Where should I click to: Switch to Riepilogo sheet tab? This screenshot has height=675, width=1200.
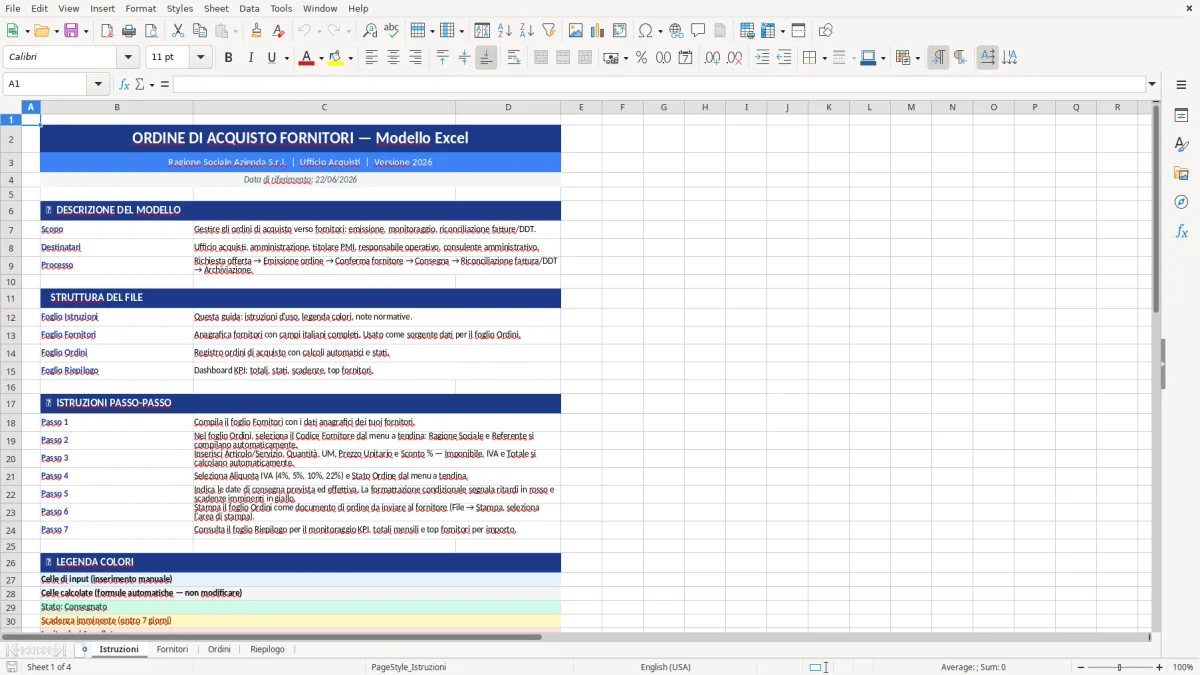267,649
